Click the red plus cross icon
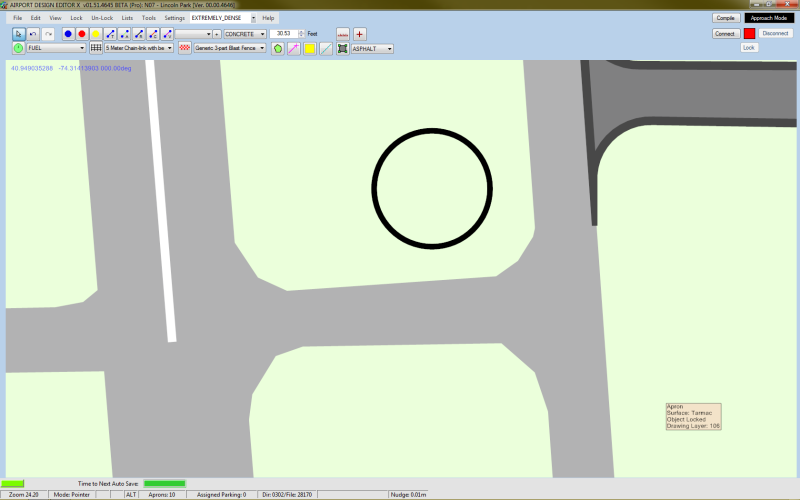This screenshot has width=800, height=500. pyautogui.click(x=360, y=34)
